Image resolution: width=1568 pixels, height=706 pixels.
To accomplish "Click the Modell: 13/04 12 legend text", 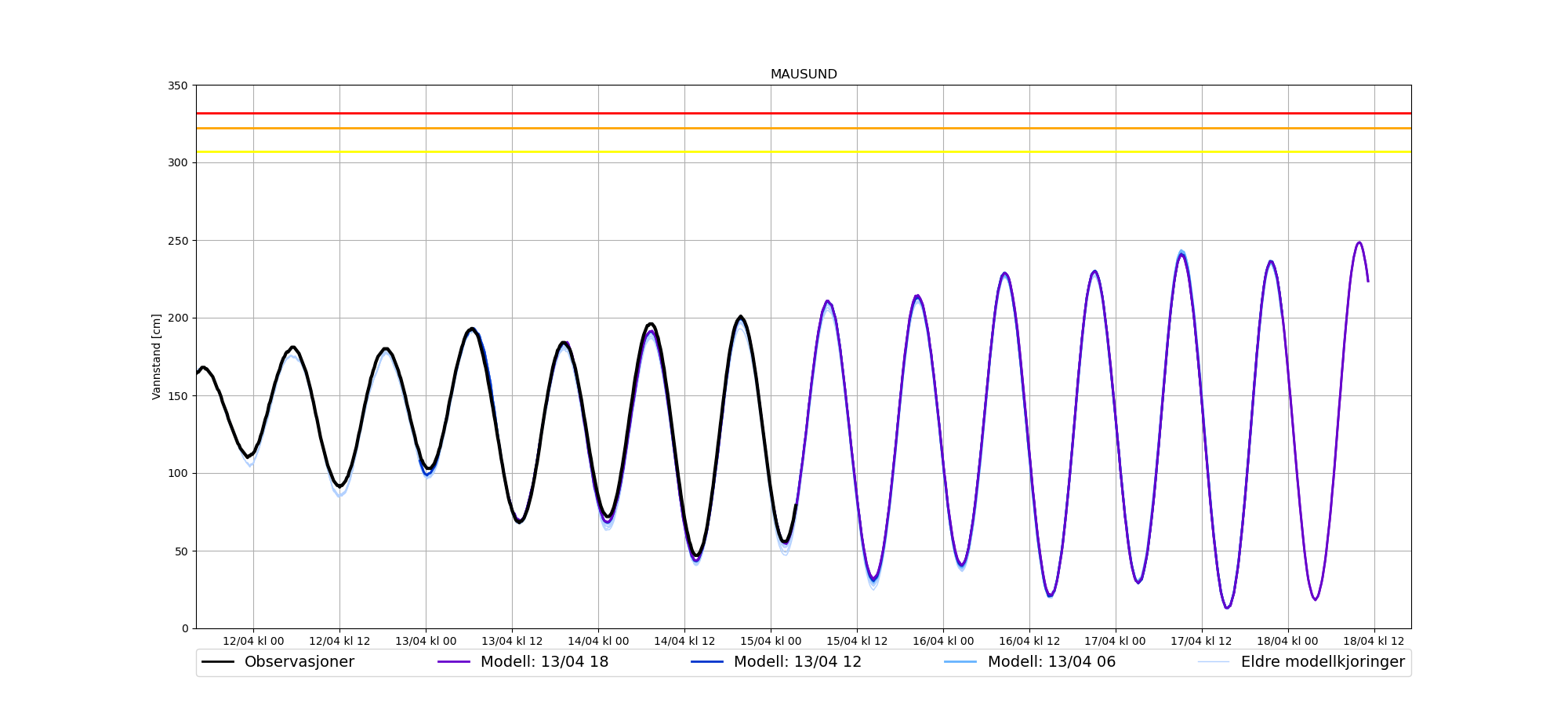I will 797,662.
